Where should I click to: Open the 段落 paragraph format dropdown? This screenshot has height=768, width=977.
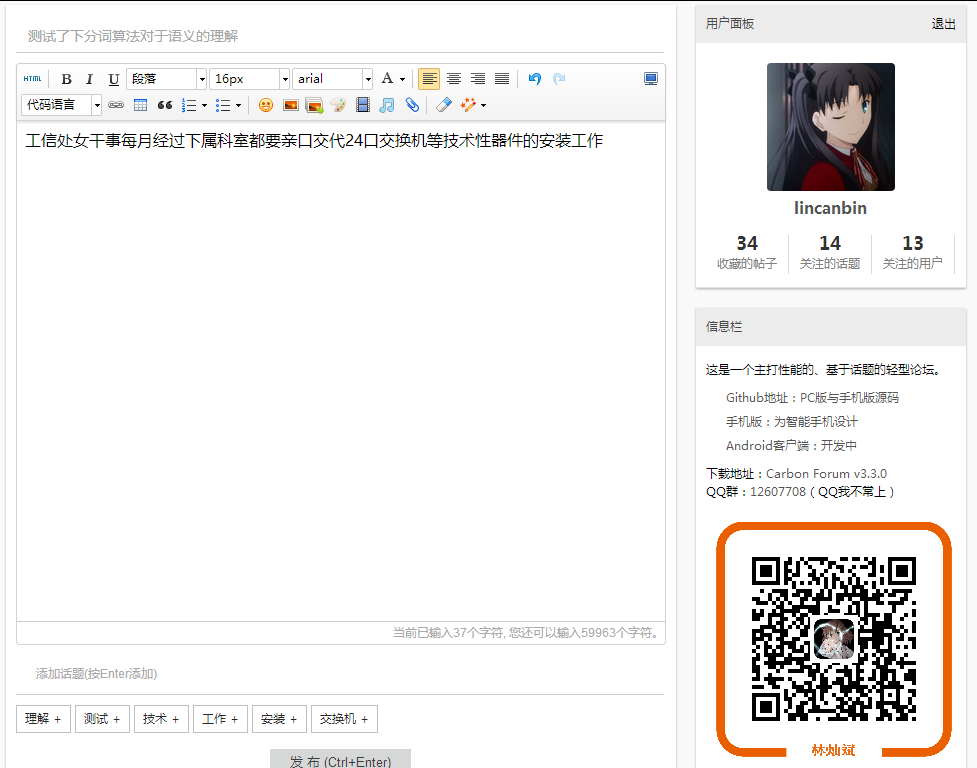coord(166,79)
